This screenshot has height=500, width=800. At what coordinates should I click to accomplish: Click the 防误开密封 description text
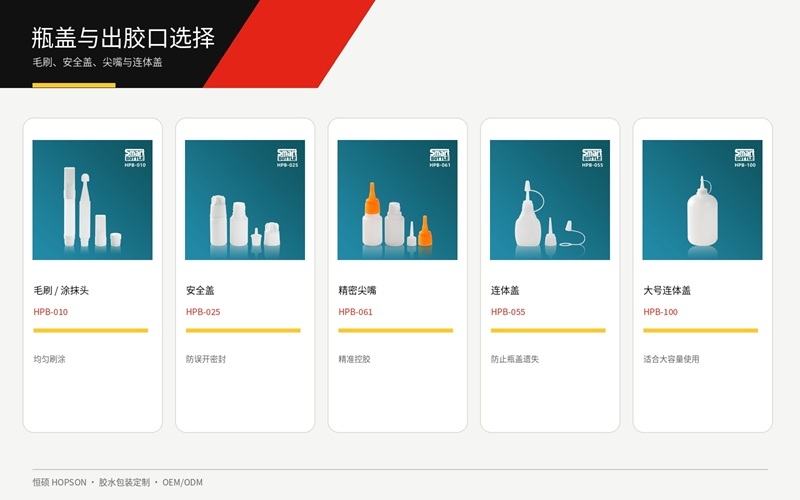(x=206, y=359)
